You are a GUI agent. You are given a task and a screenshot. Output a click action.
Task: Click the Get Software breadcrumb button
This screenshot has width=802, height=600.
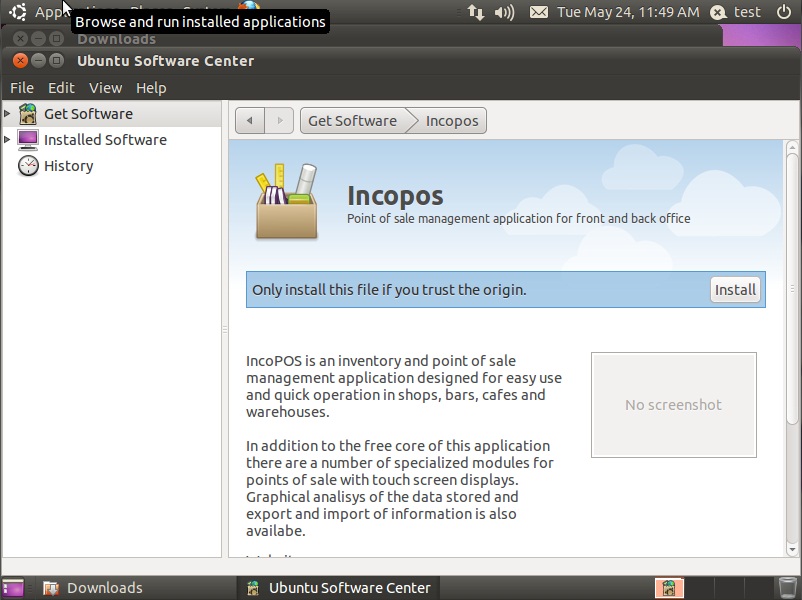click(x=352, y=121)
